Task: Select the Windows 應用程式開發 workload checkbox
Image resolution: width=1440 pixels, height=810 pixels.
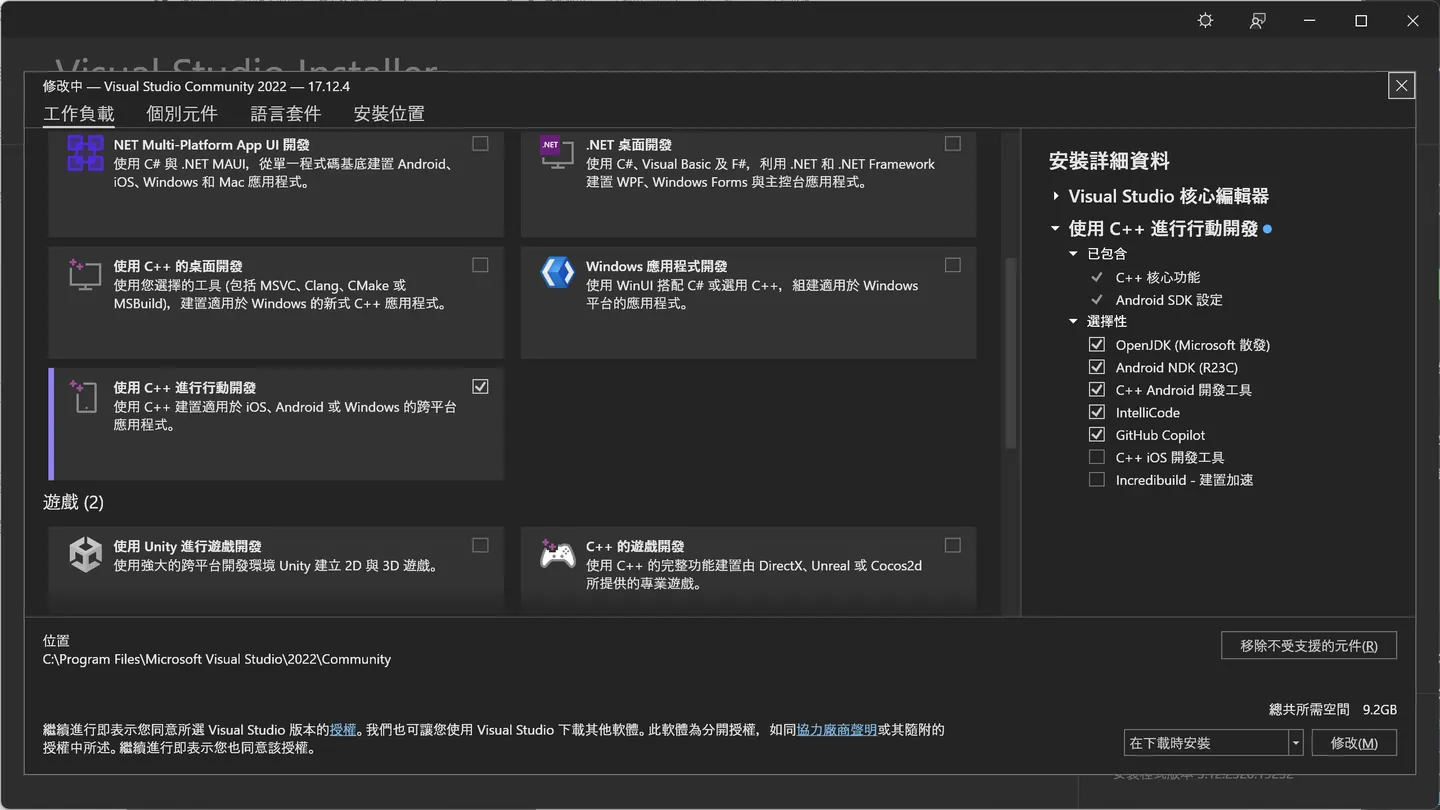Action: (952, 265)
